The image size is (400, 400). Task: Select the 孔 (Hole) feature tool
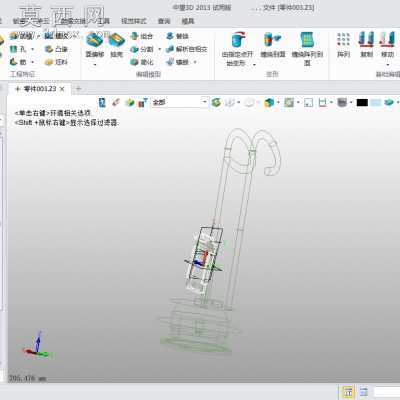click(x=18, y=49)
